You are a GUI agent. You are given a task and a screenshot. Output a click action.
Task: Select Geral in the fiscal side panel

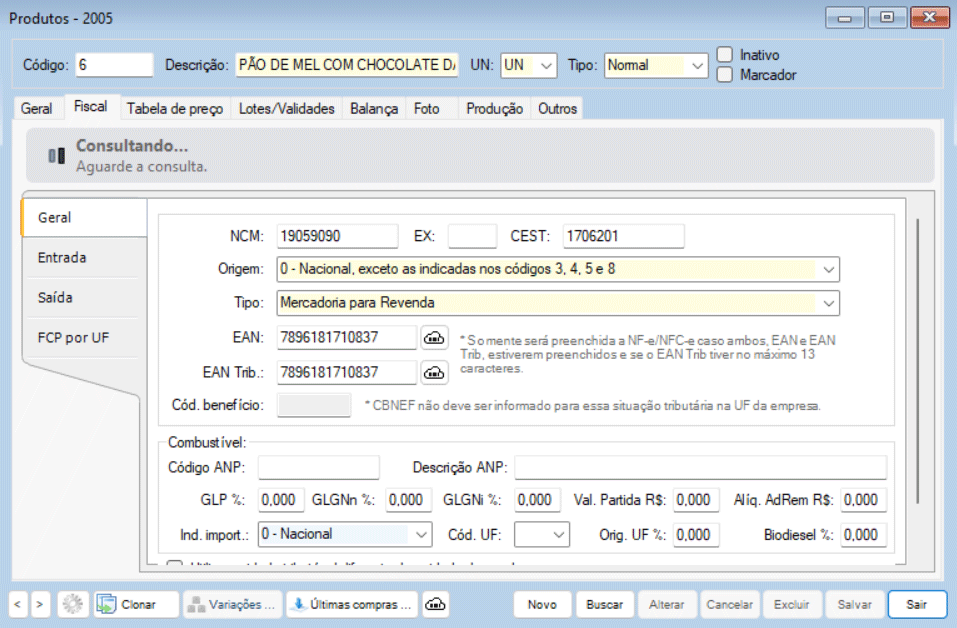pos(84,217)
